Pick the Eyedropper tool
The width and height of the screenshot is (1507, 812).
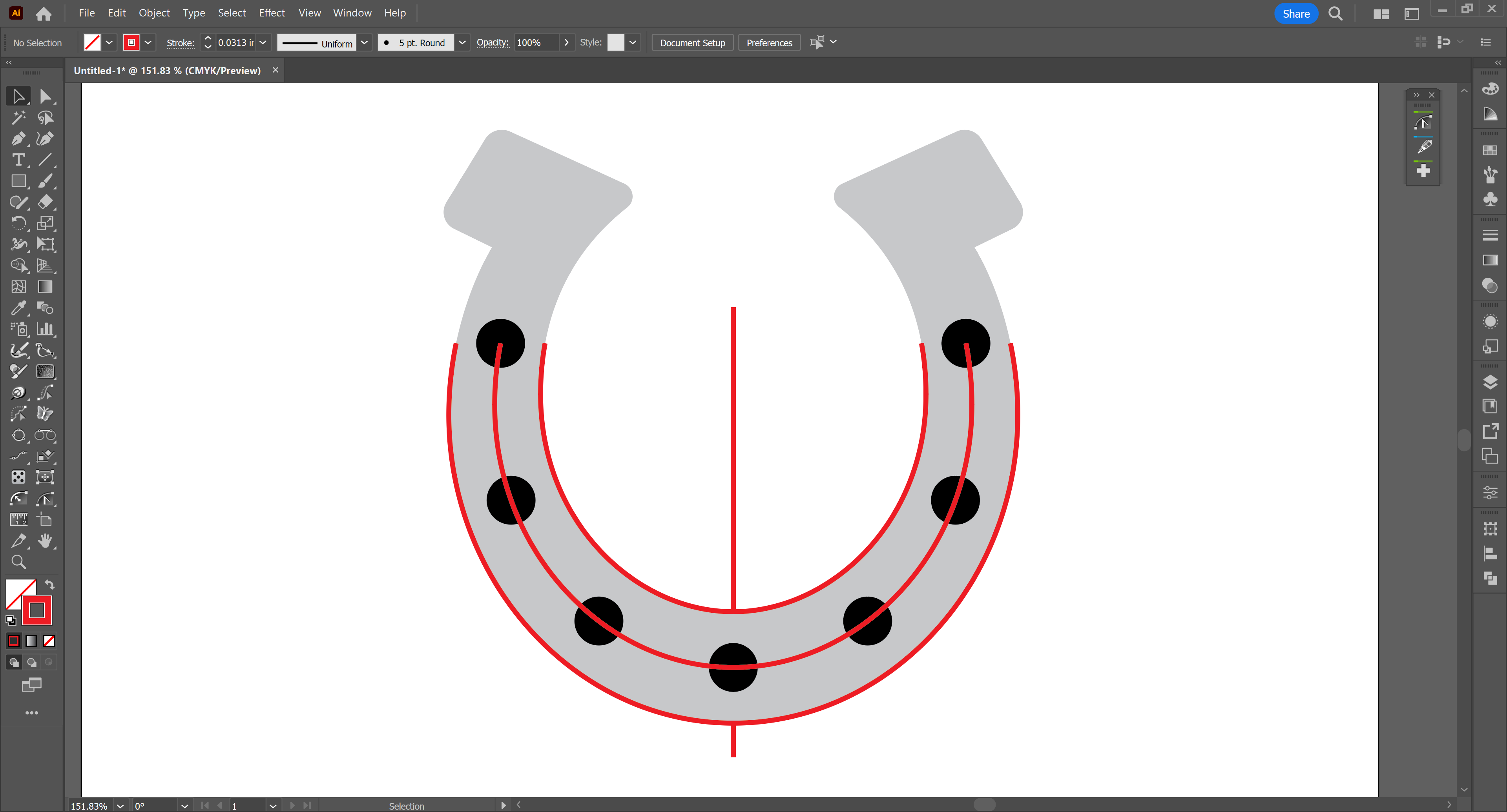click(18, 308)
